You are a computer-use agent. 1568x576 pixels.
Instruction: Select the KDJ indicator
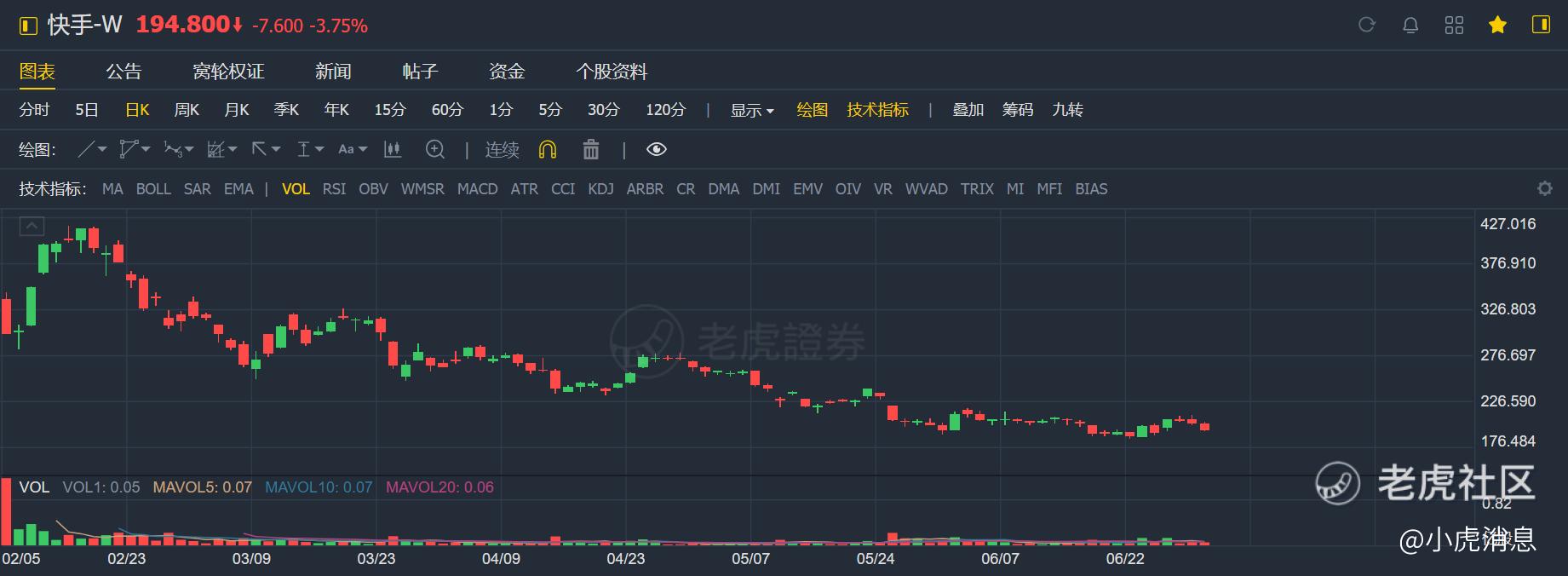[x=600, y=189]
